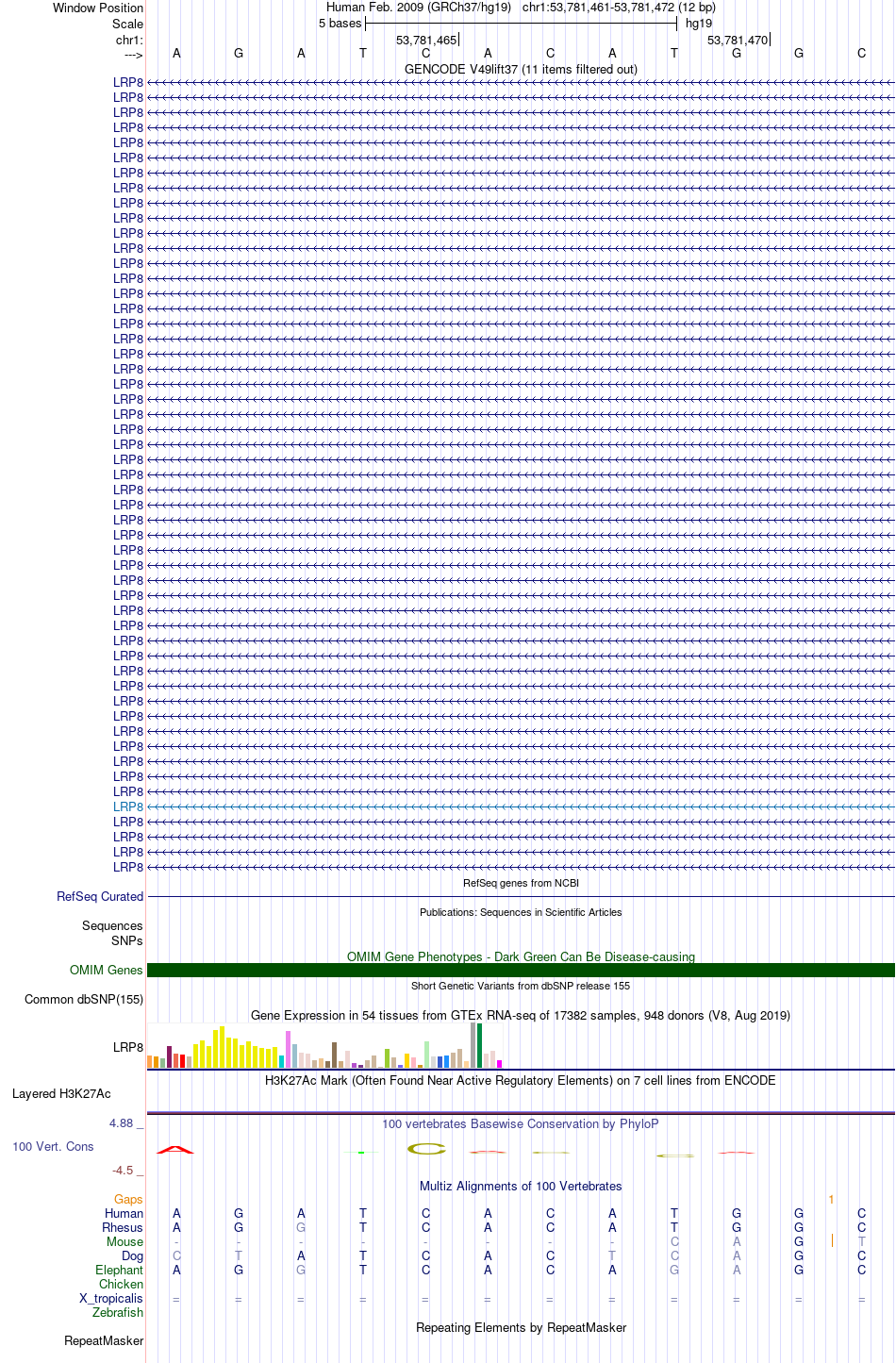The width and height of the screenshot is (896, 1363).
Task: Click the ---> strand direction arrow label
Action: point(134,56)
